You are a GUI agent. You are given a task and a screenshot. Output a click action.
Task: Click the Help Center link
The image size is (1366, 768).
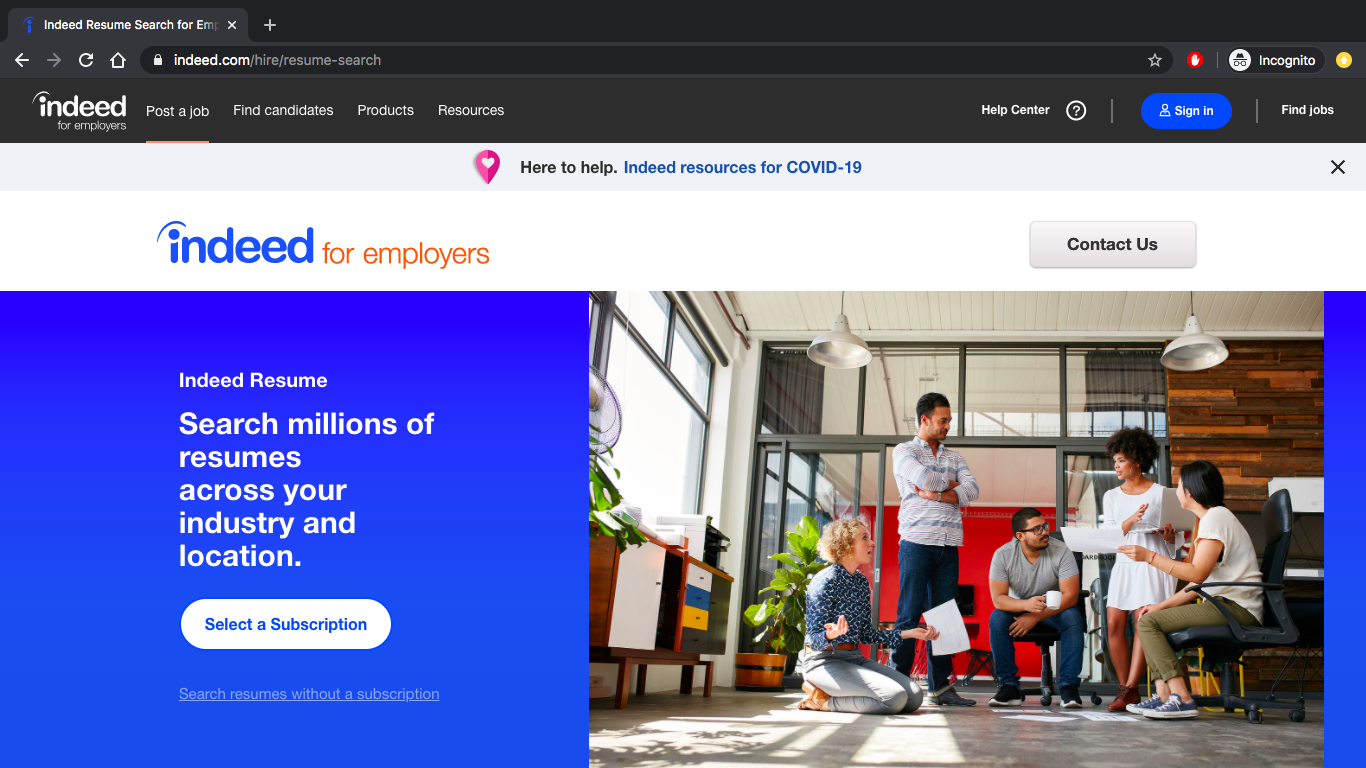point(1015,110)
